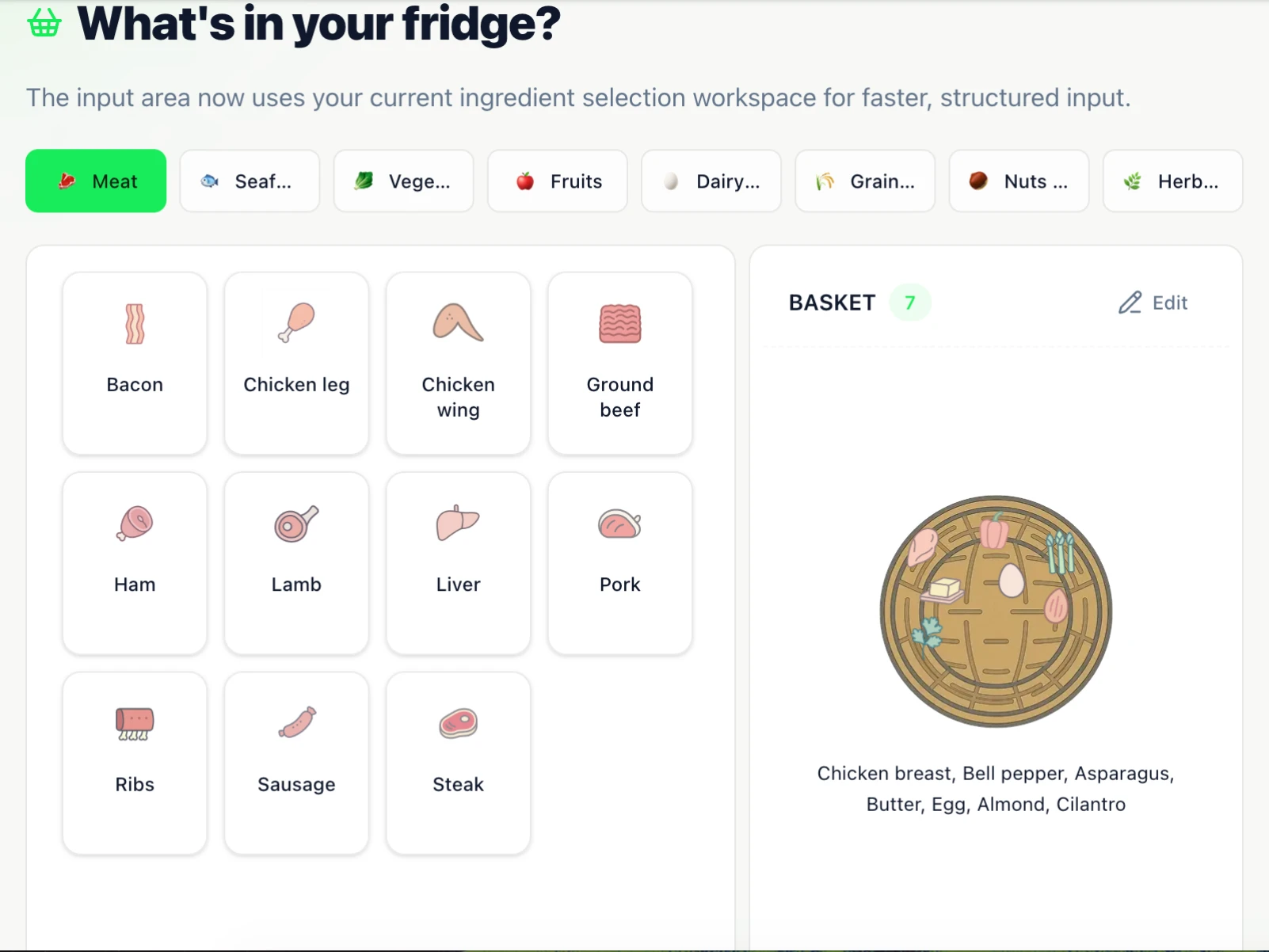Switch to the Seafood category tab
1269x952 pixels.
point(250,181)
